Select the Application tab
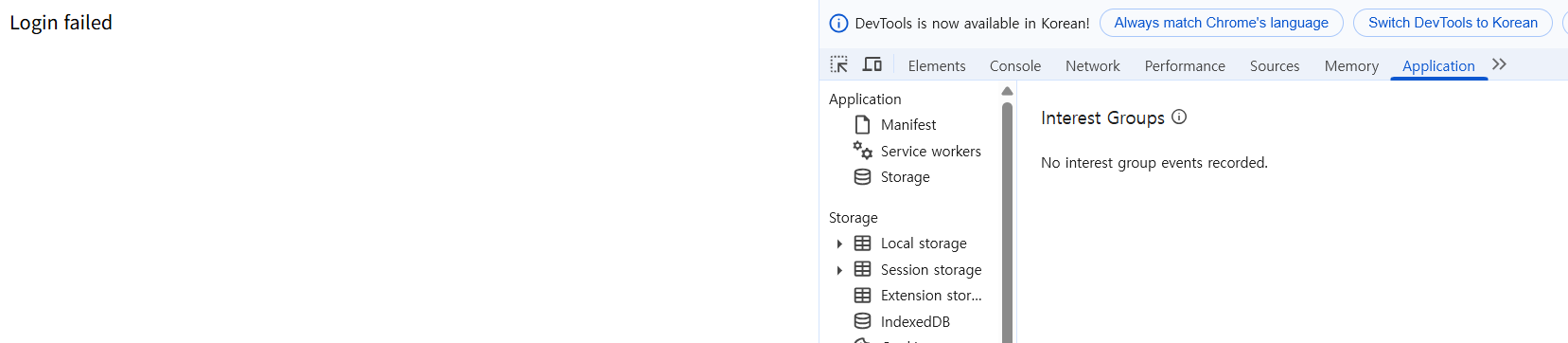This screenshot has height=343, width=1568. click(x=1438, y=65)
